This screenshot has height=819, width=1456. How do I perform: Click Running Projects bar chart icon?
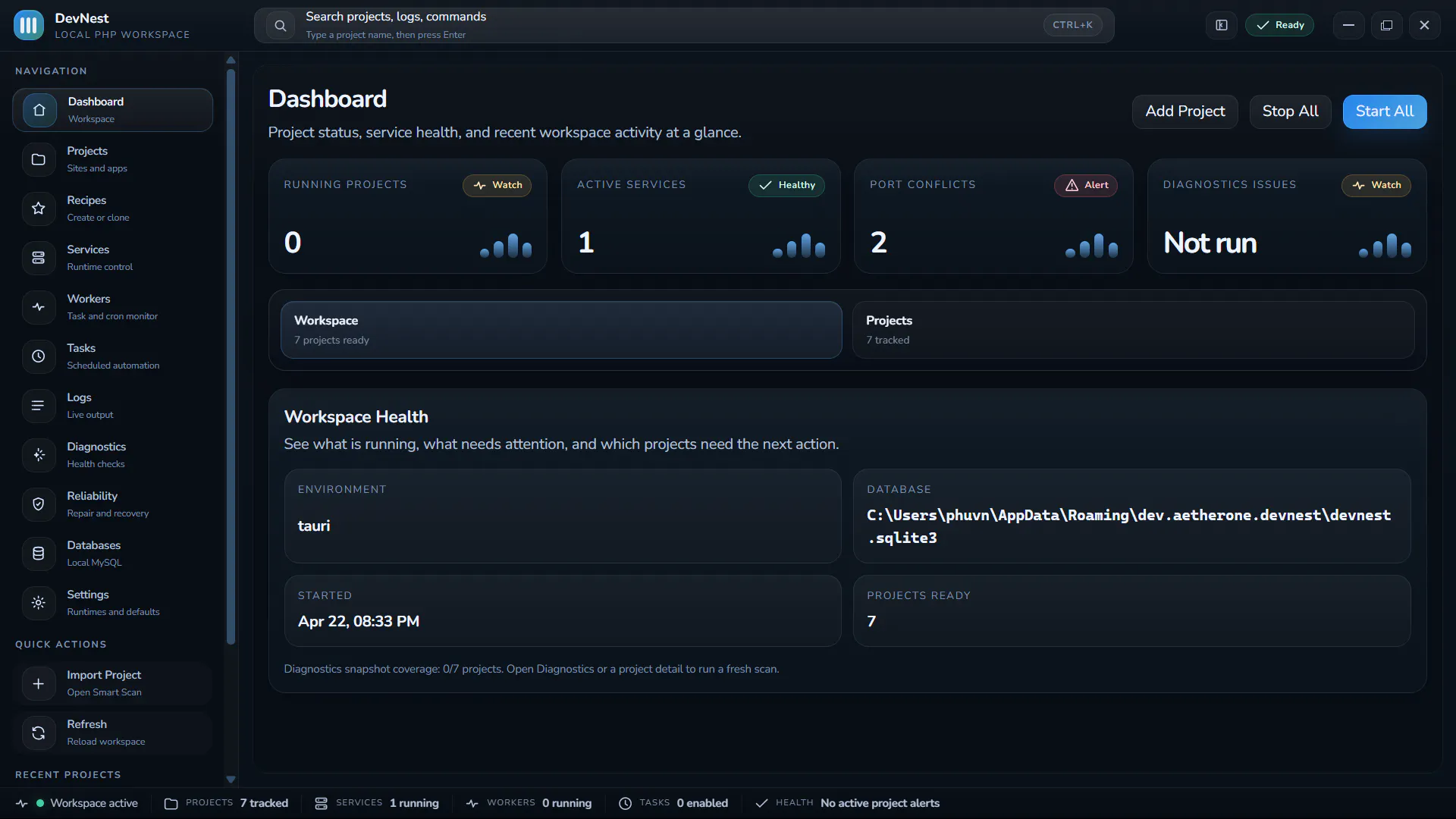[x=506, y=246]
